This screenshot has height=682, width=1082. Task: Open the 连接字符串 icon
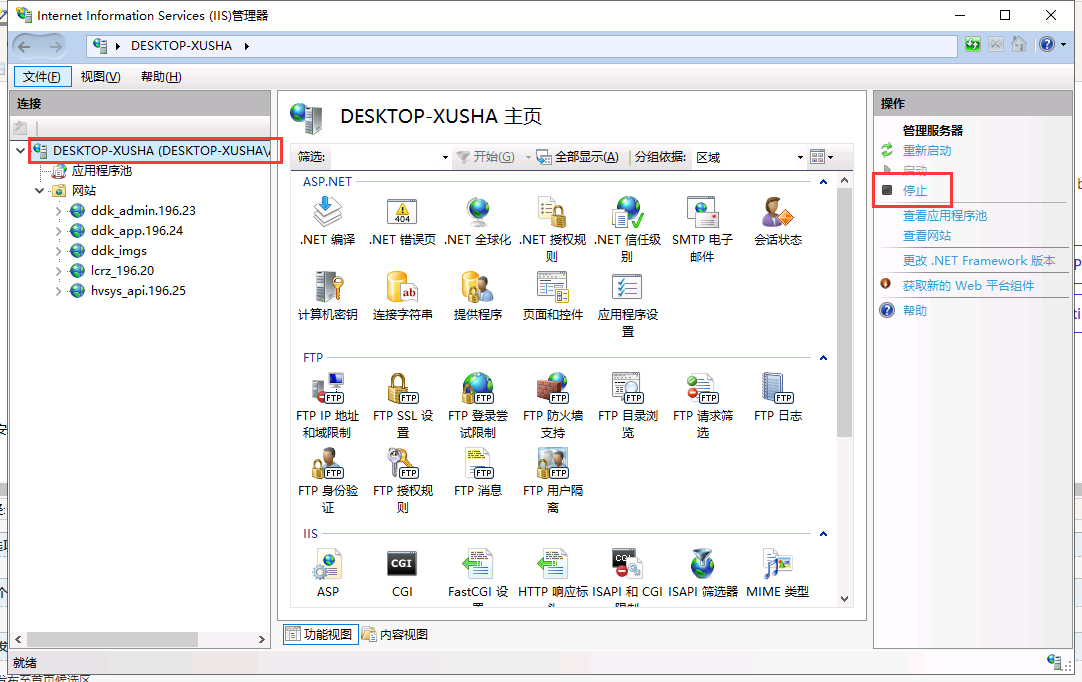(x=402, y=286)
